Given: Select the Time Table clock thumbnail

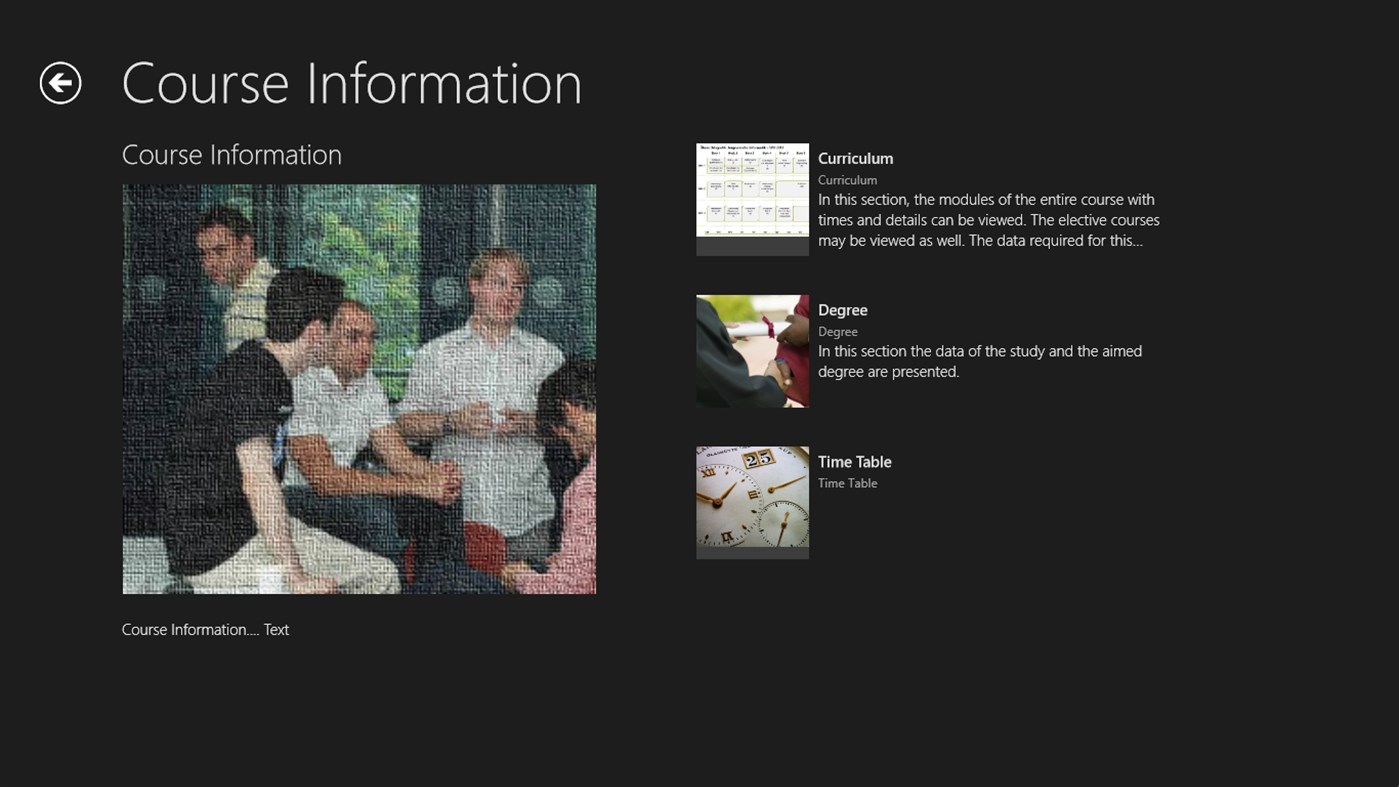Looking at the screenshot, I should pyautogui.click(x=752, y=502).
